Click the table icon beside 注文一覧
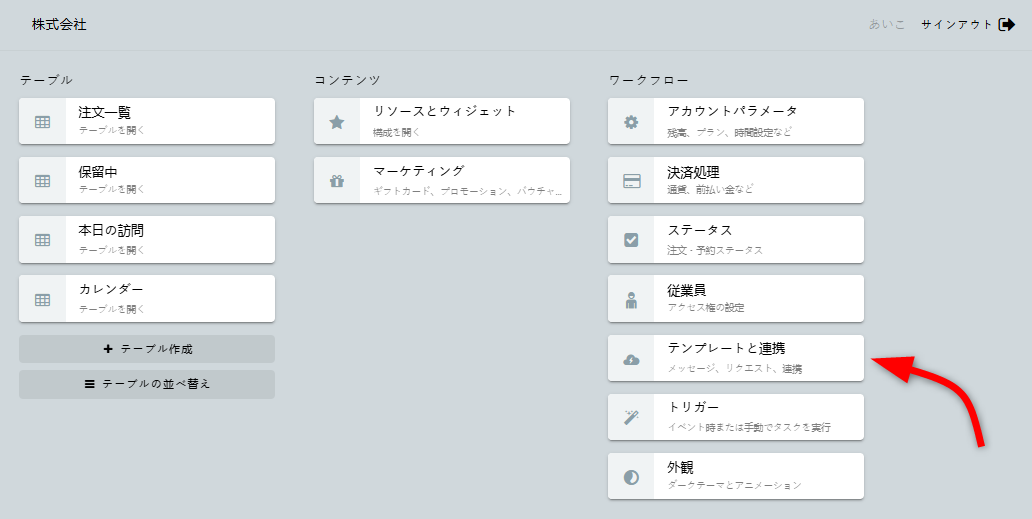Viewport: 1032px width, 519px height. click(x=42, y=122)
